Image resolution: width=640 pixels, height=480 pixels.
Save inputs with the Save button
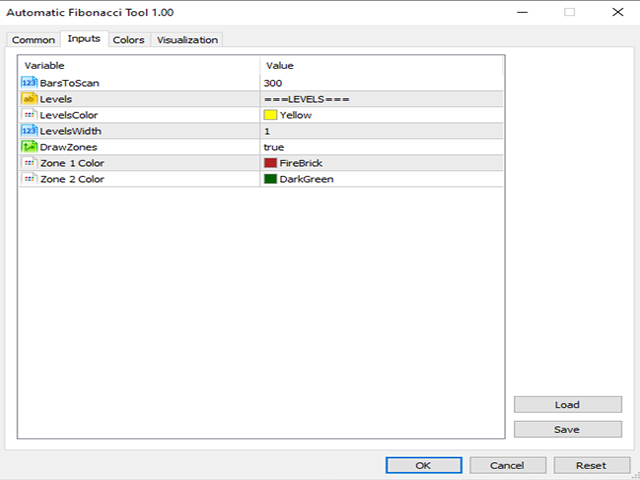coord(568,429)
